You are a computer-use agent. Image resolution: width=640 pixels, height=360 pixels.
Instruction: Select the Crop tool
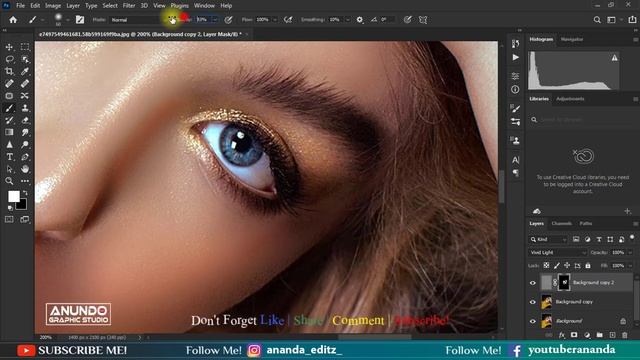click(9, 71)
